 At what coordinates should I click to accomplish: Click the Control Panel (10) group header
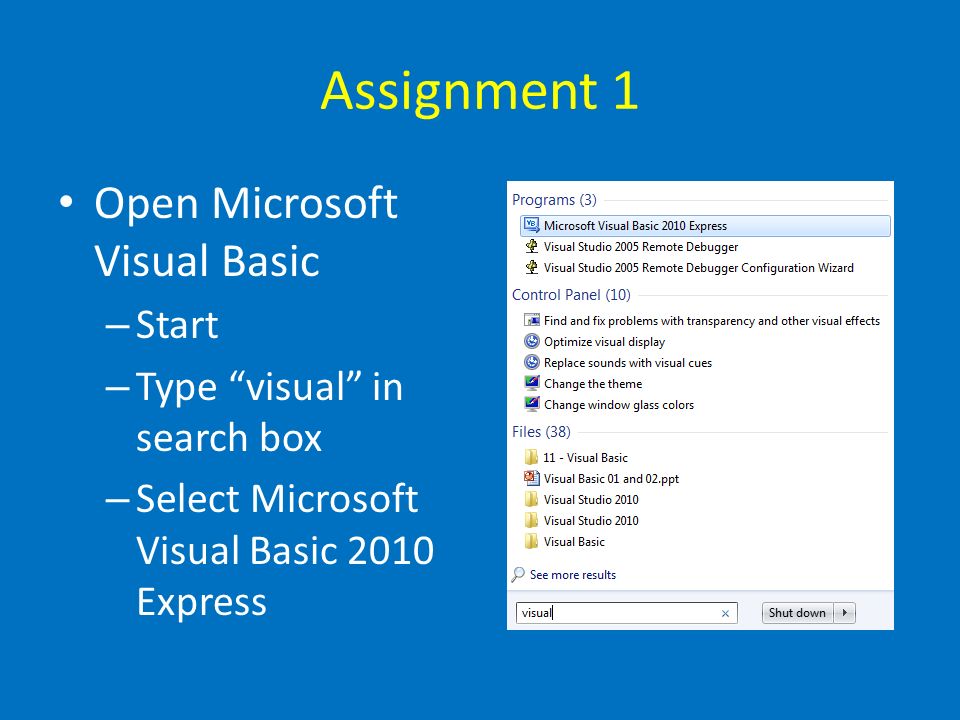coord(571,294)
